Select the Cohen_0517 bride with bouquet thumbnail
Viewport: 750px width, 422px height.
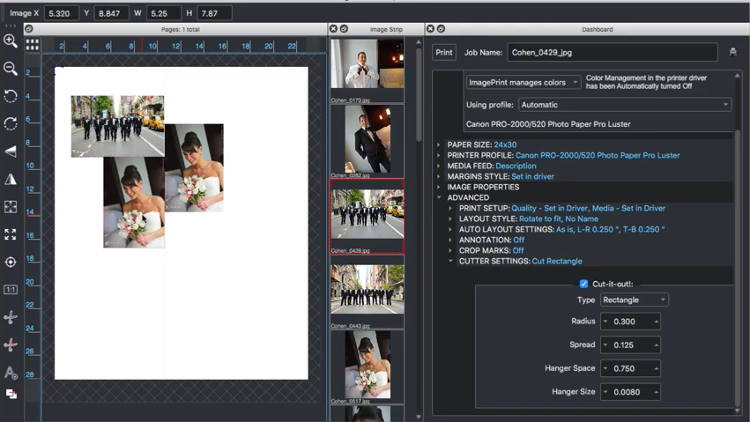point(367,364)
